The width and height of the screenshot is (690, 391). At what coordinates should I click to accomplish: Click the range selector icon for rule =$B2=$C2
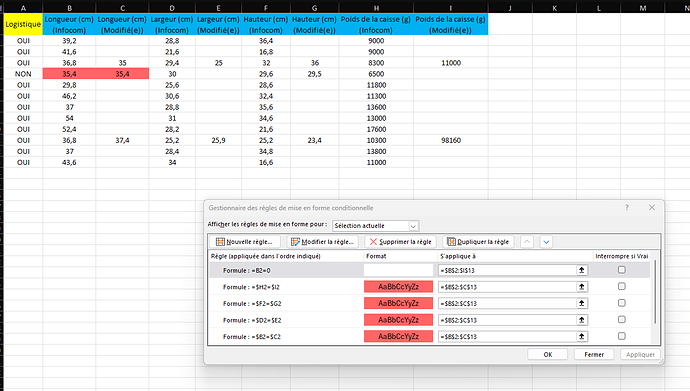pos(581,336)
